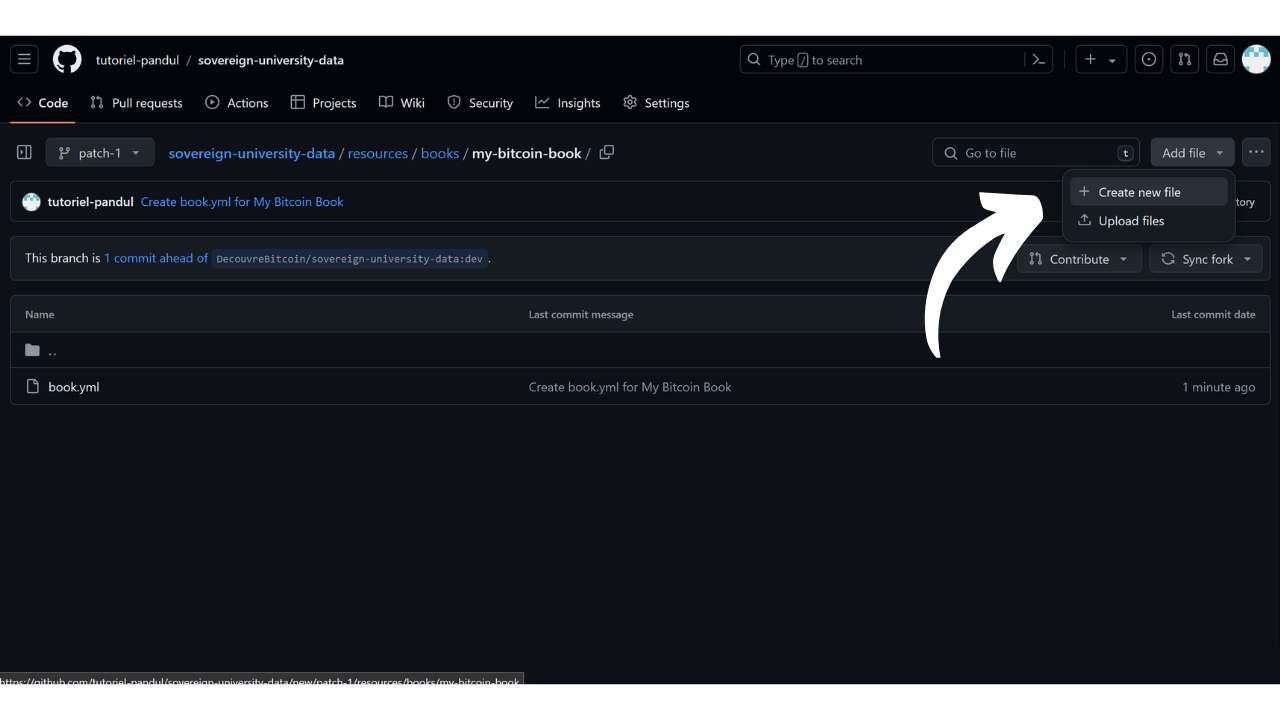Open the user avatar menu

pos(1256,60)
